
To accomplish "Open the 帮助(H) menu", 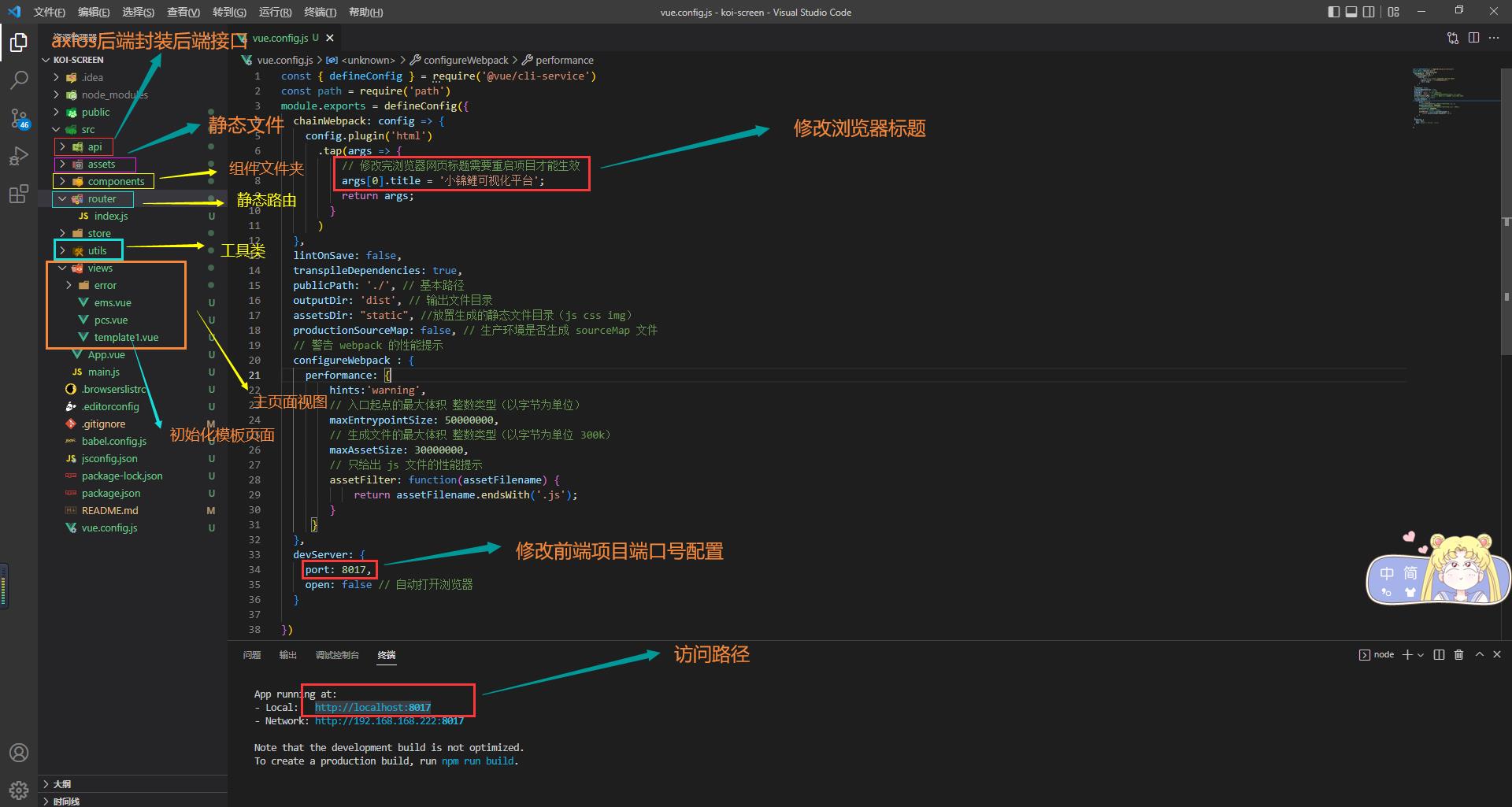I will click(x=366, y=12).
